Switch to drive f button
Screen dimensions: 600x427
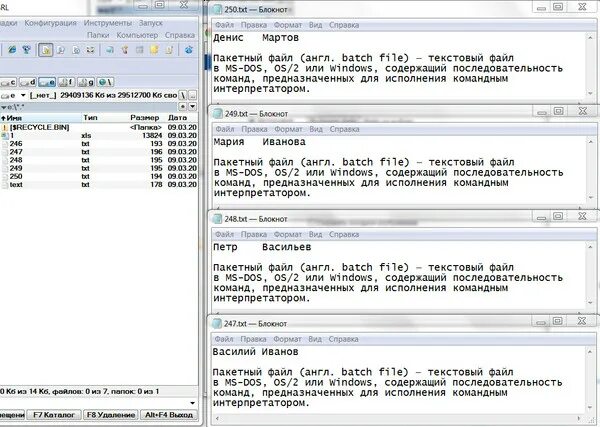(66, 82)
